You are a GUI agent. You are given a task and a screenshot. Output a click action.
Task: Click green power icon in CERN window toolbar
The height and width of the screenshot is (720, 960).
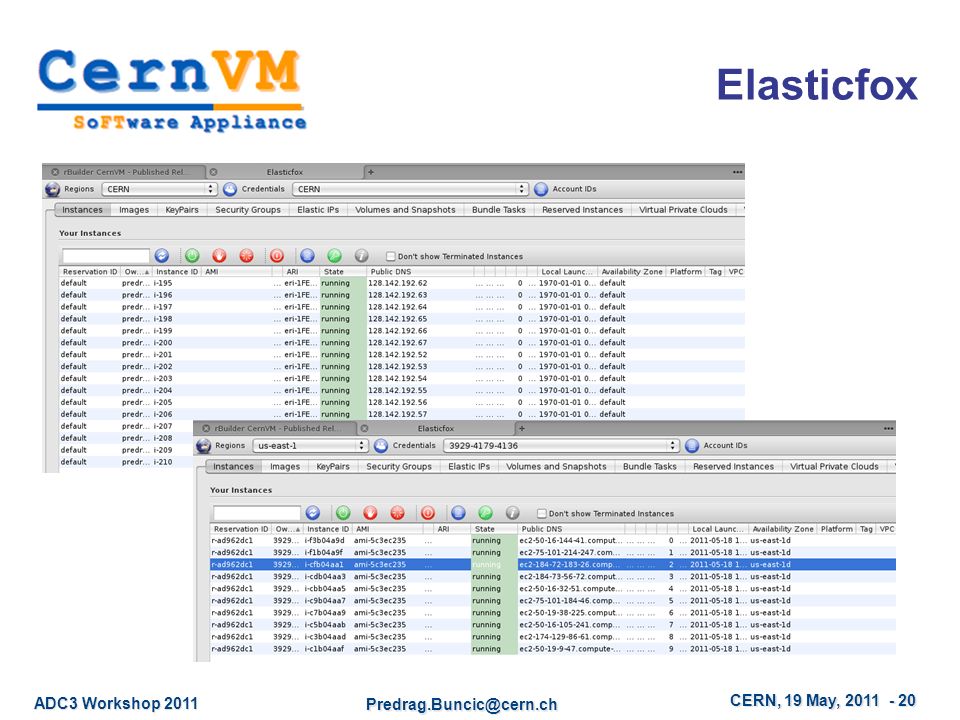click(x=192, y=256)
